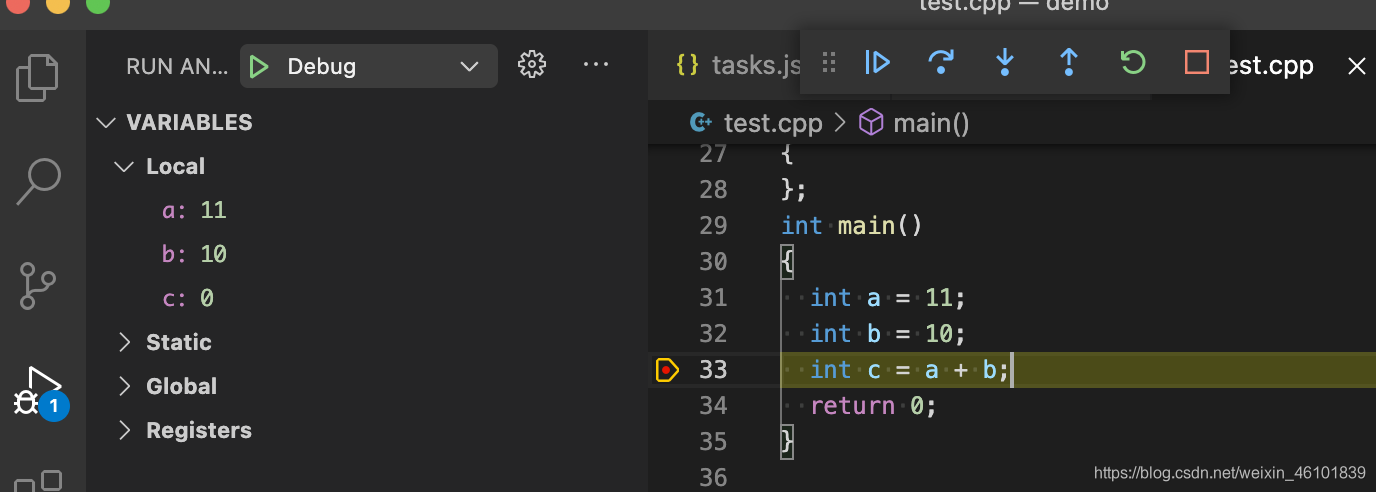Start debugging with green play icon

click(259, 67)
